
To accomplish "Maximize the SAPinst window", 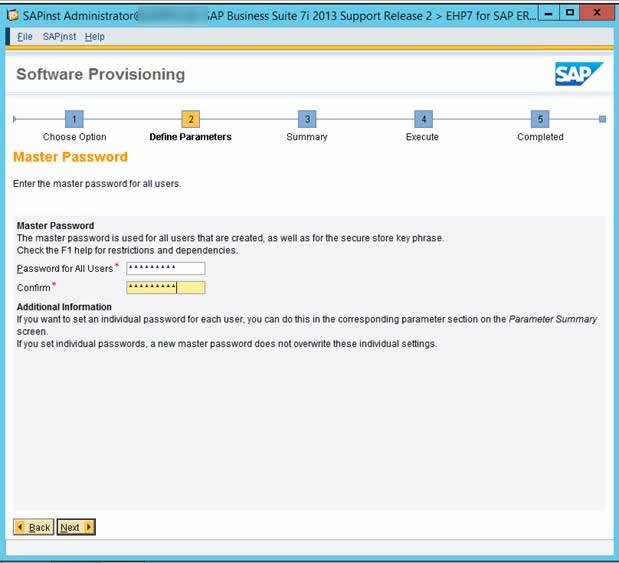I will 569,13.
